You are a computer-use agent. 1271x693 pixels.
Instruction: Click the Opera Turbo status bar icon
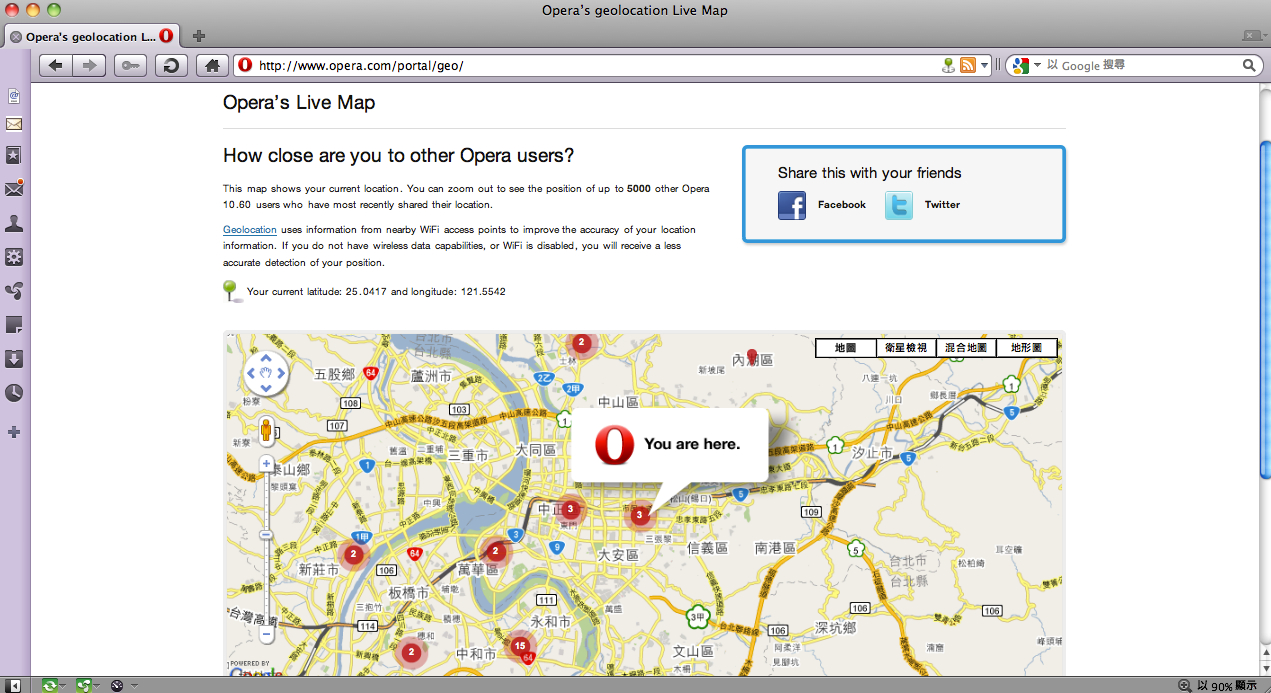(x=117, y=685)
